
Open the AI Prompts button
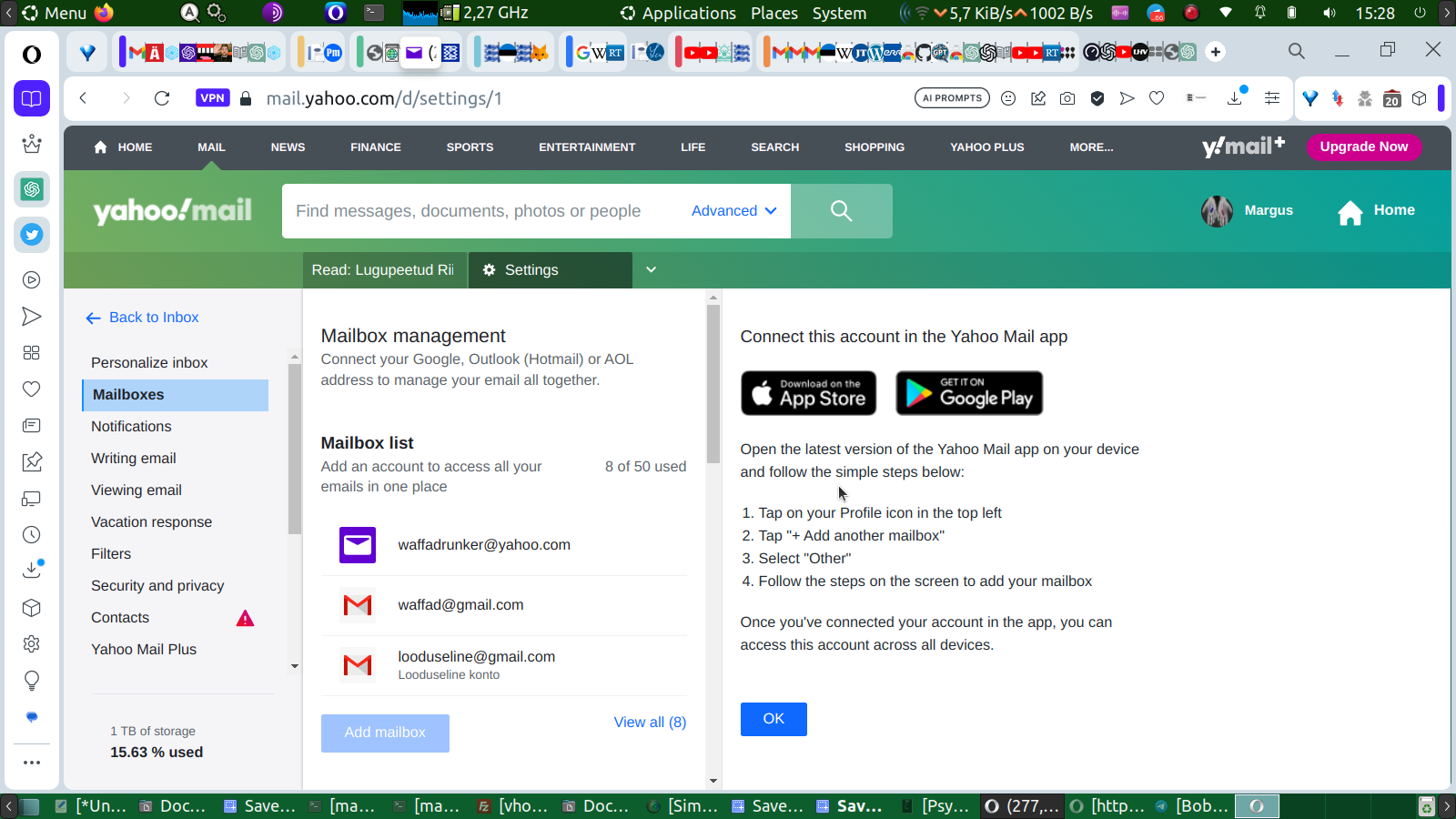[952, 98]
